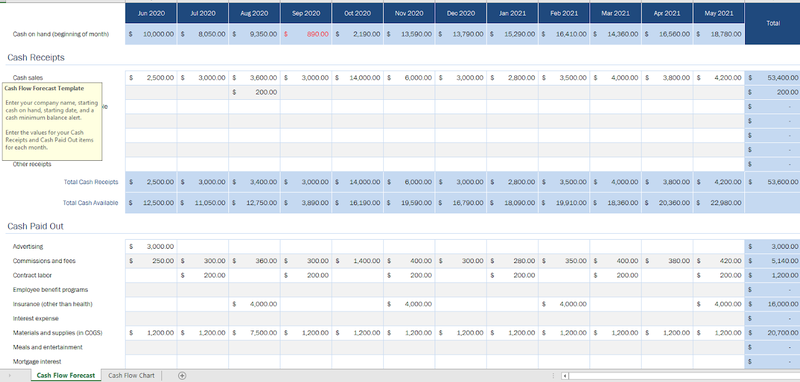Select the Nov 2020 column header
Viewport: 800px width, 382px height.
pos(409,14)
